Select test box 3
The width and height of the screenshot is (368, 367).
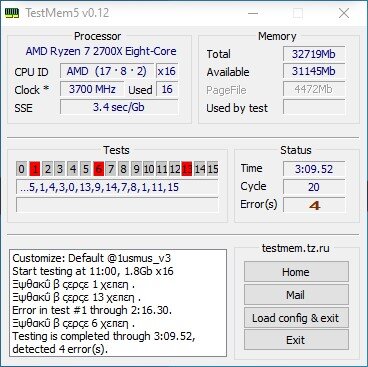coord(60,169)
